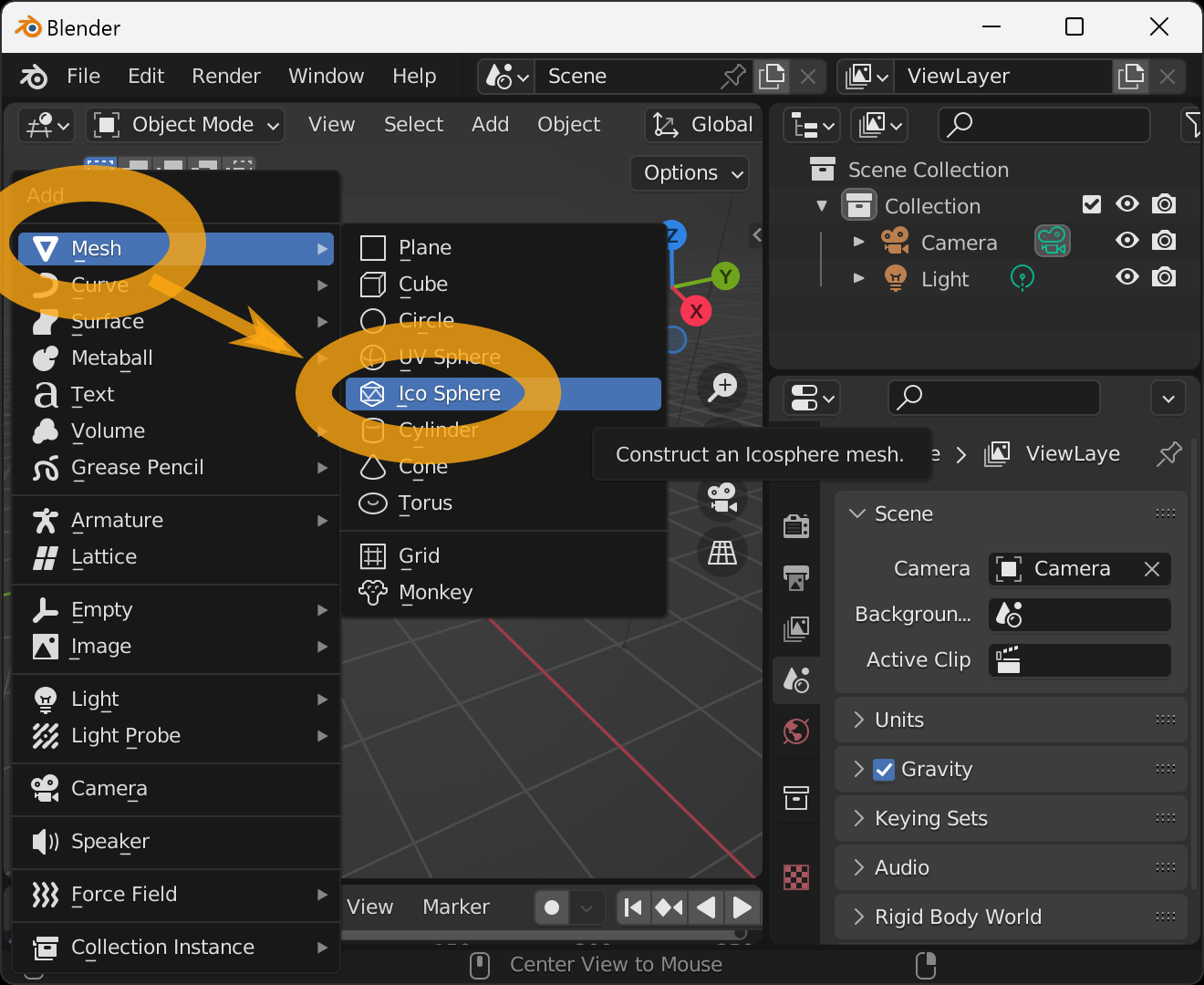Image resolution: width=1204 pixels, height=985 pixels.
Task: Open the Global transform orientation dropdown
Action: 703,125
